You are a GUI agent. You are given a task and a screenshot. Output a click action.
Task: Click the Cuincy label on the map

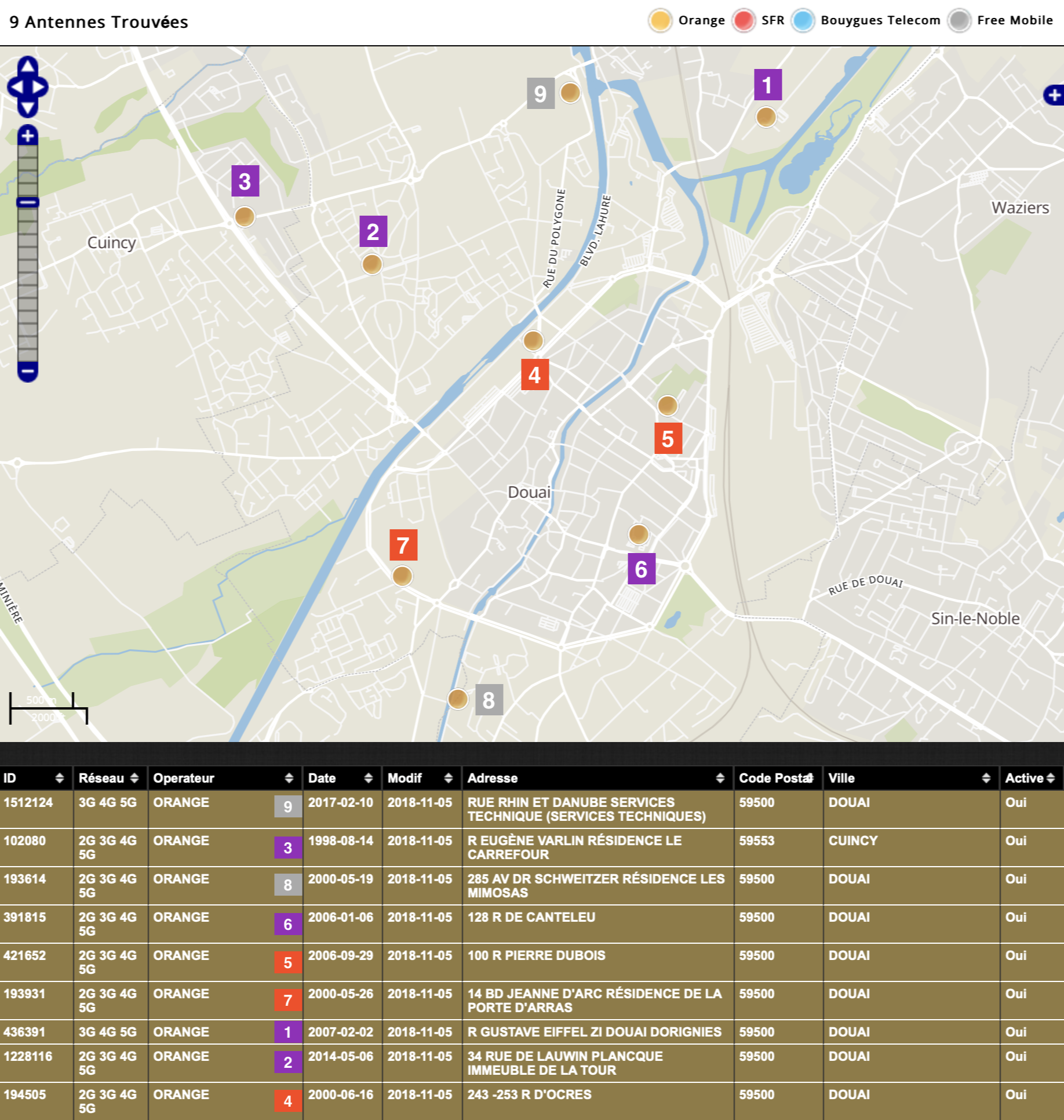click(111, 242)
